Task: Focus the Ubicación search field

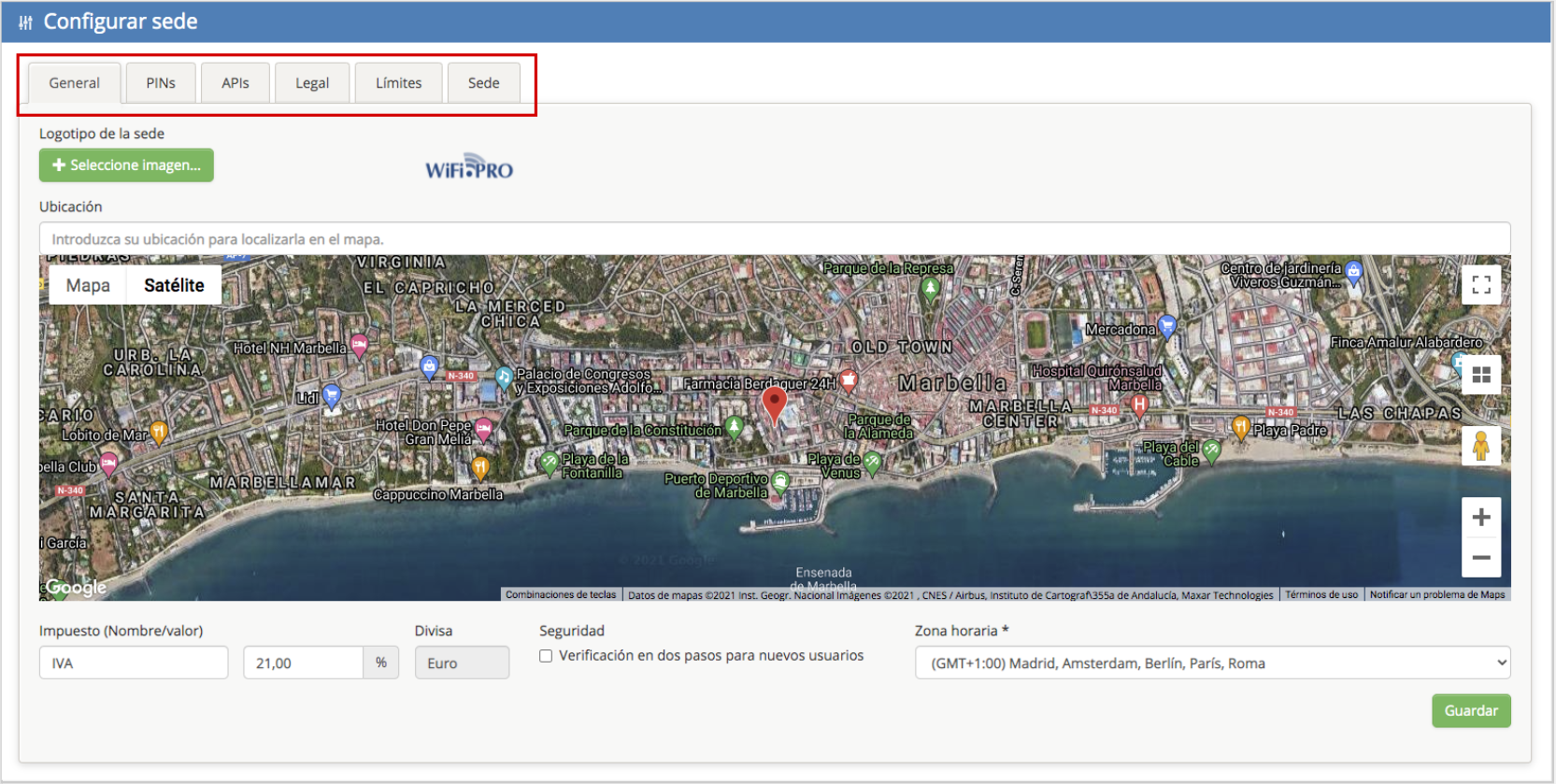Action: tap(774, 239)
